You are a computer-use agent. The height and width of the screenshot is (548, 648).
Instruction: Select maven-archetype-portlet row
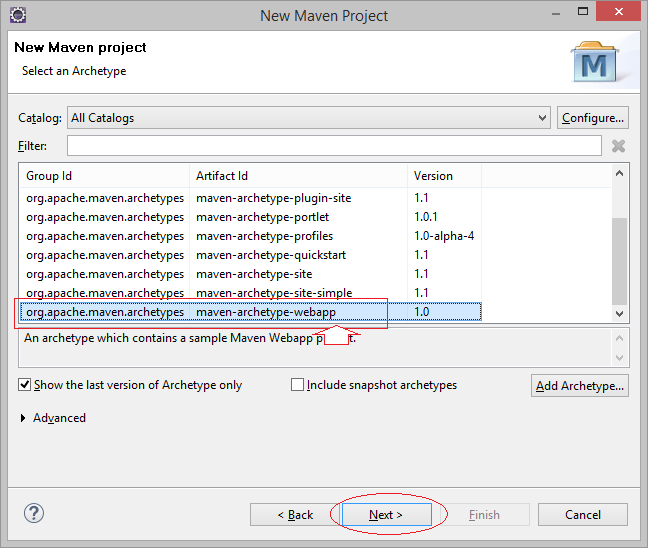tap(250, 217)
